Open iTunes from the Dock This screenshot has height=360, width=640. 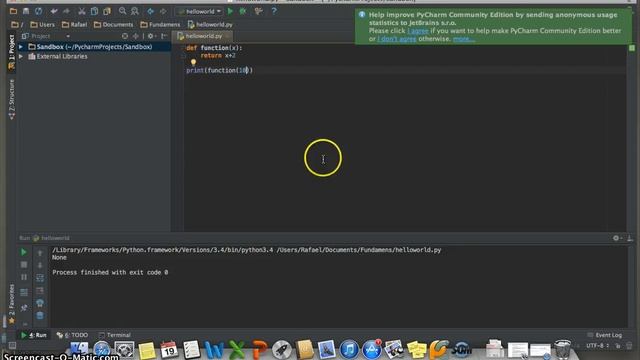tap(349, 350)
